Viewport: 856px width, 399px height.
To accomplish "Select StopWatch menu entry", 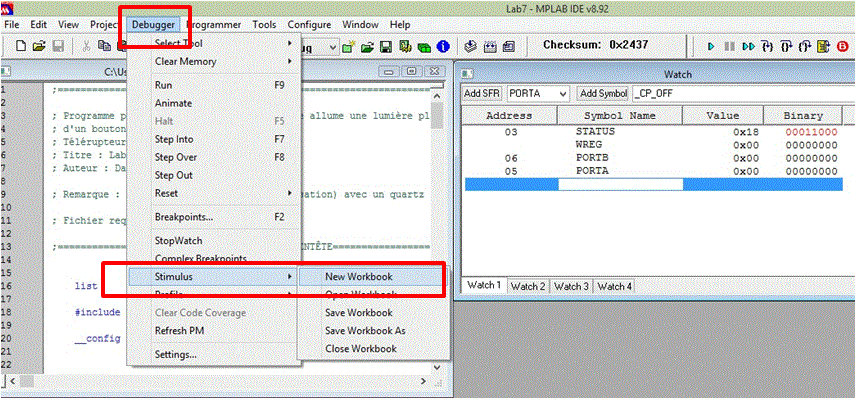I will 215,241.
